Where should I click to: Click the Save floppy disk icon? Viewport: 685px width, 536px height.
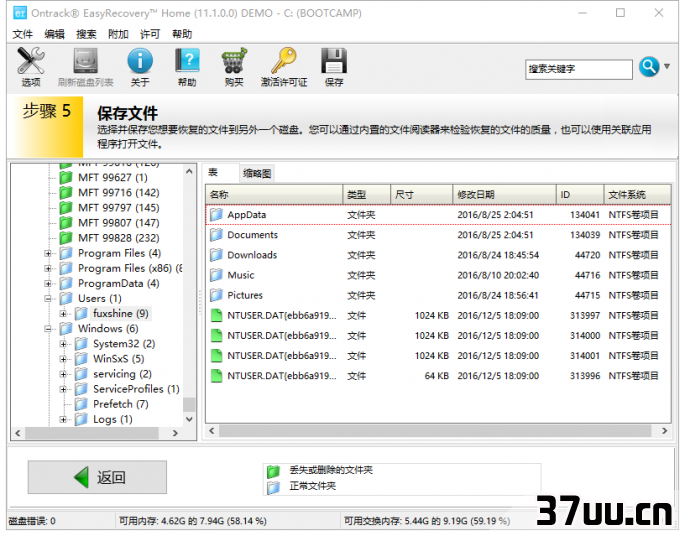click(334, 61)
